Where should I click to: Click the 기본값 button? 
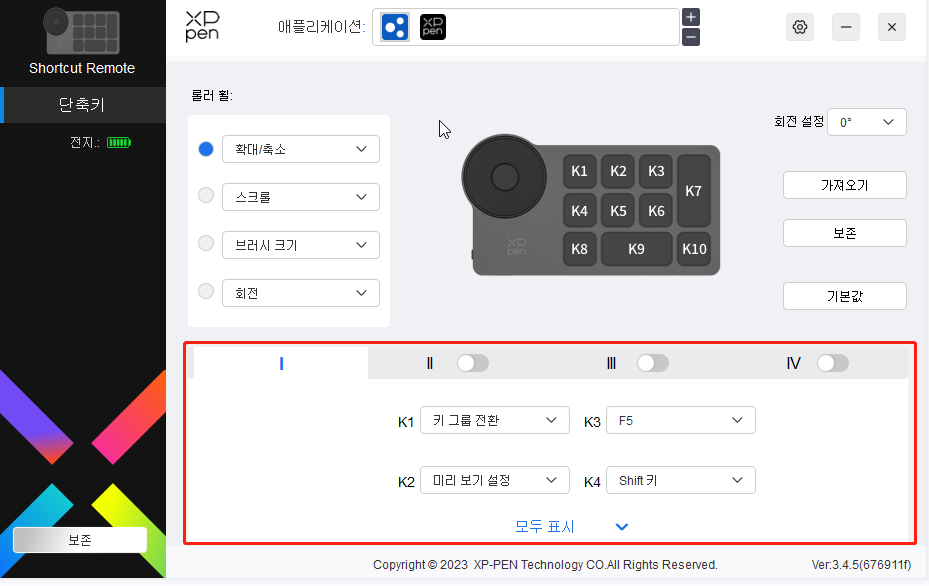tap(844, 296)
